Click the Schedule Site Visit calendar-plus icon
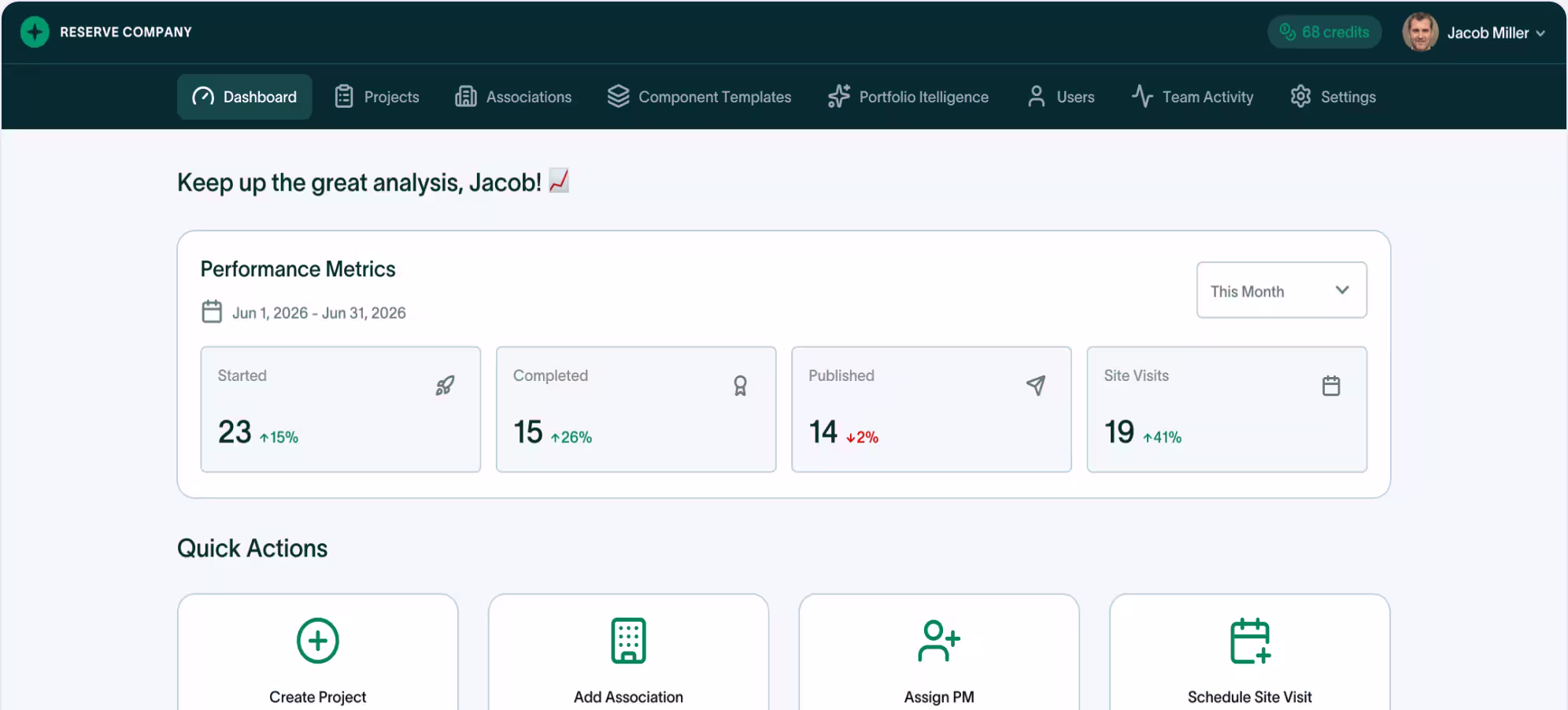 tap(1250, 641)
